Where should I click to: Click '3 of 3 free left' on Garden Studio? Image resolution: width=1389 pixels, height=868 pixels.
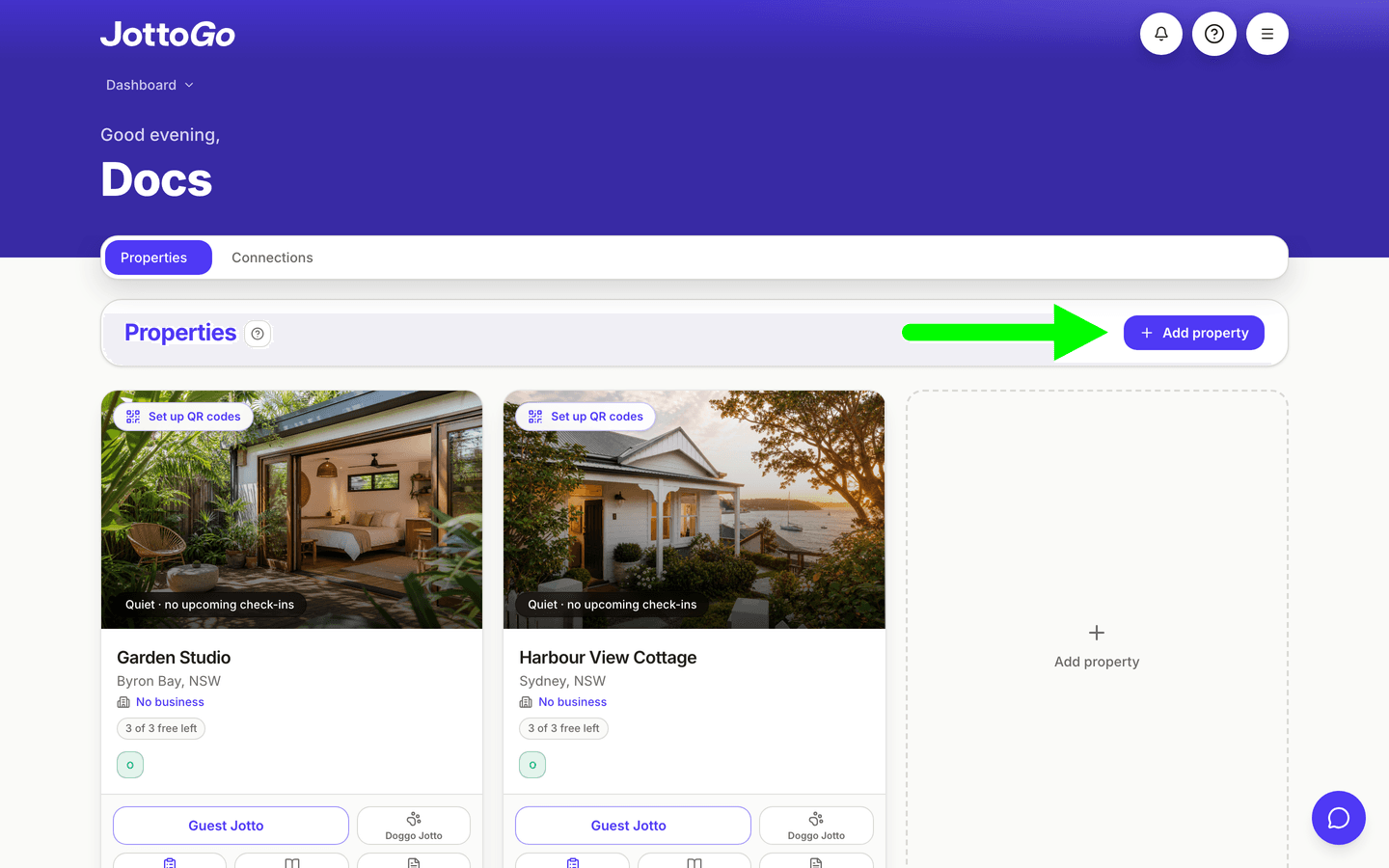161,728
